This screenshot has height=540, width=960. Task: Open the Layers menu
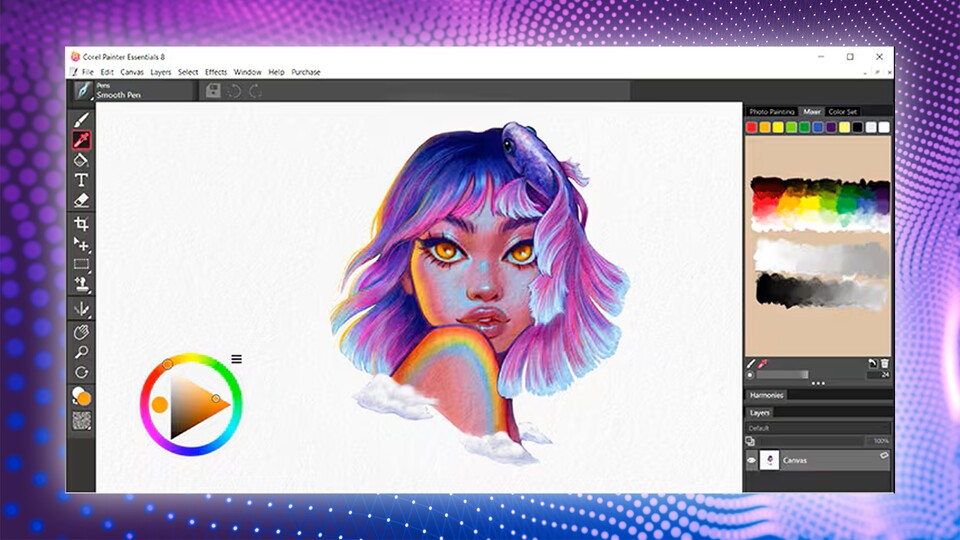pyautogui.click(x=160, y=72)
